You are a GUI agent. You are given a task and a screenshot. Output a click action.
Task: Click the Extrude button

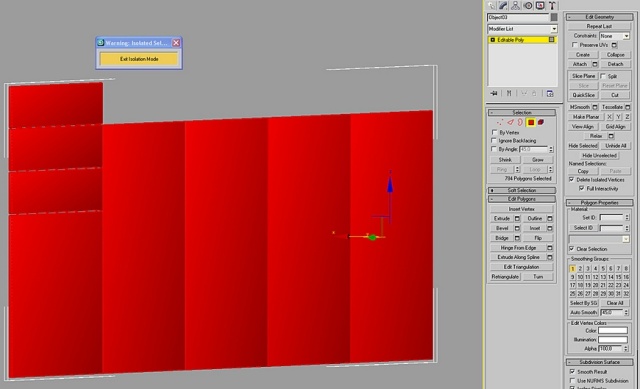coord(502,218)
